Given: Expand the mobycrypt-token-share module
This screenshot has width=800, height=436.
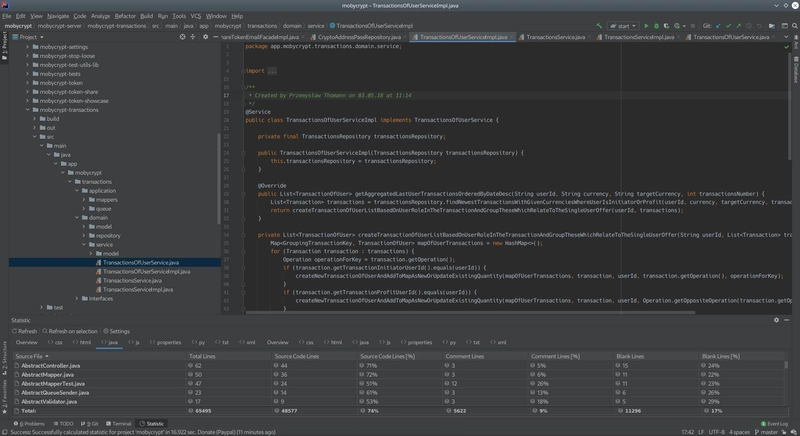Looking at the screenshot, I should click(x=28, y=92).
